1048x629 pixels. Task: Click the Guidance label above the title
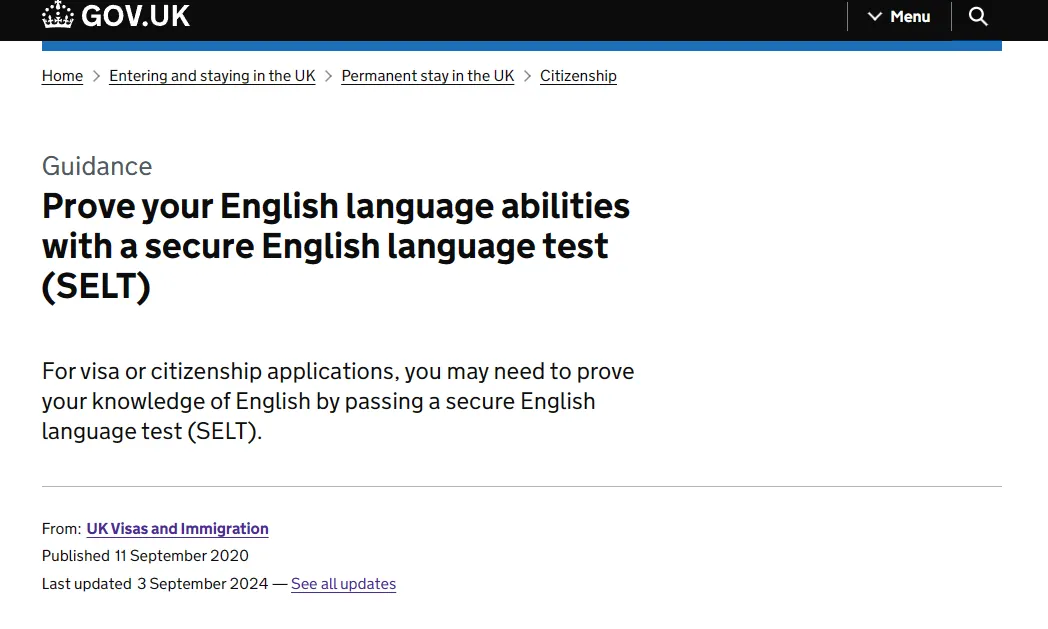(97, 166)
